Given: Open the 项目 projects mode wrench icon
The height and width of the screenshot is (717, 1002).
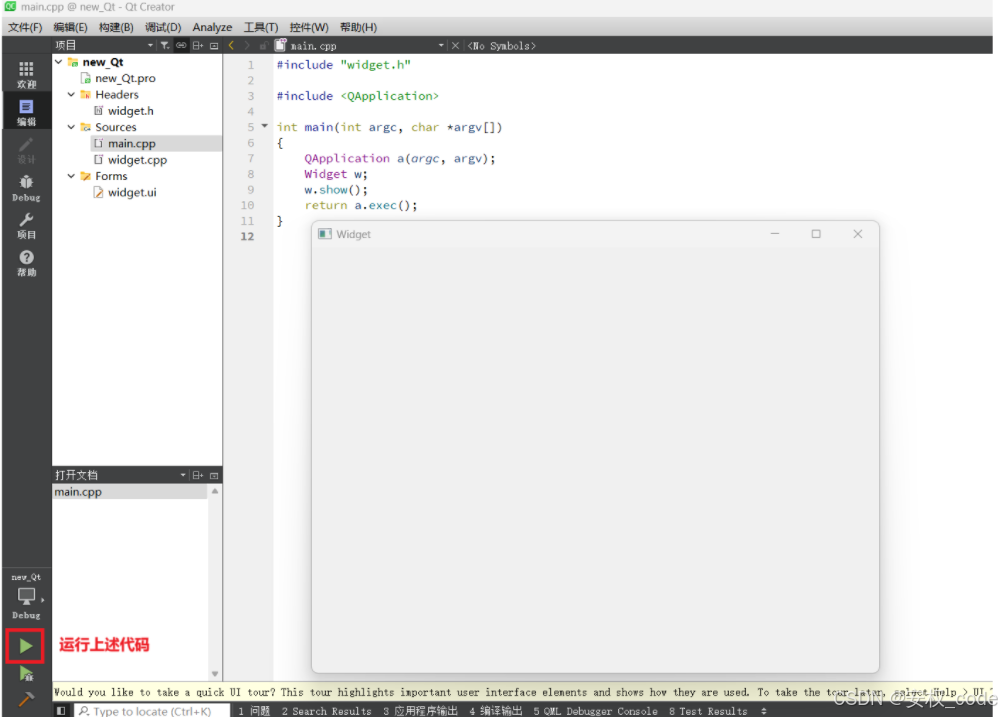Looking at the screenshot, I should tap(26, 225).
